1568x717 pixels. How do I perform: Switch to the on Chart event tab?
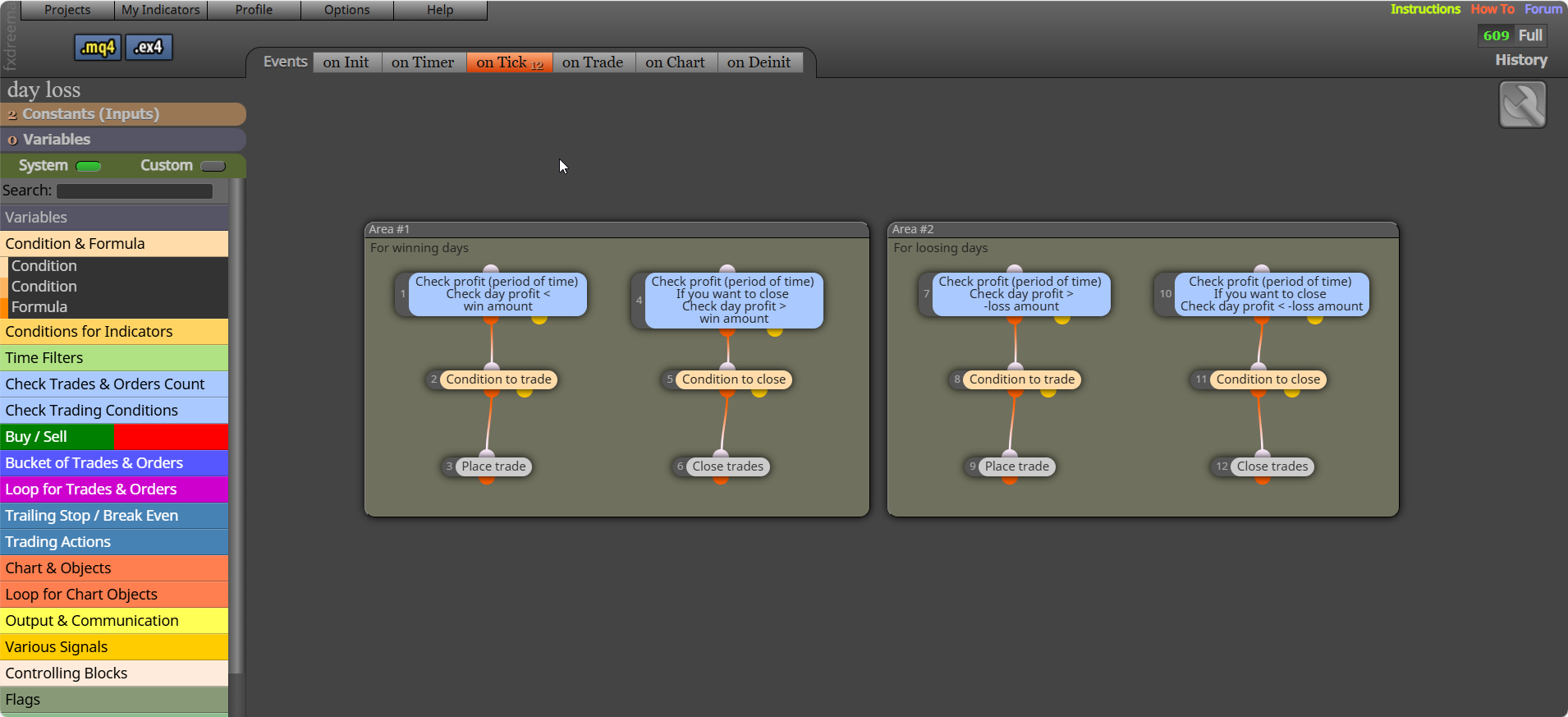[676, 62]
